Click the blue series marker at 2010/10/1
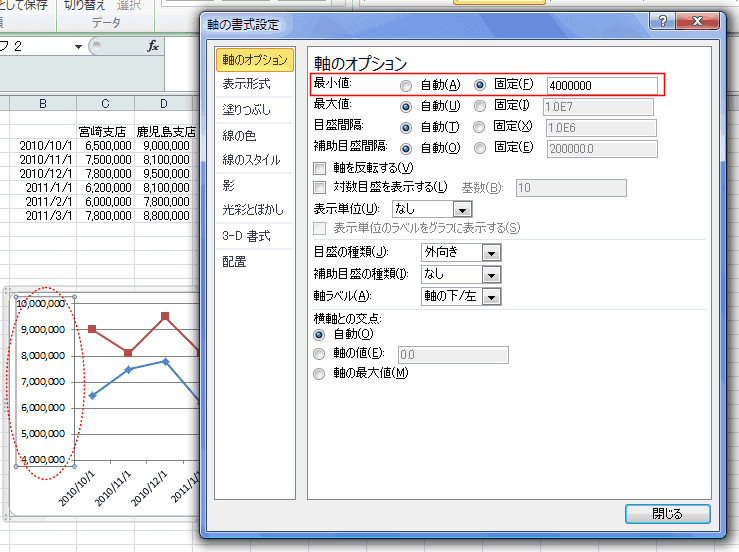Screen dimensions: 739x552 [x=92, y=395]
